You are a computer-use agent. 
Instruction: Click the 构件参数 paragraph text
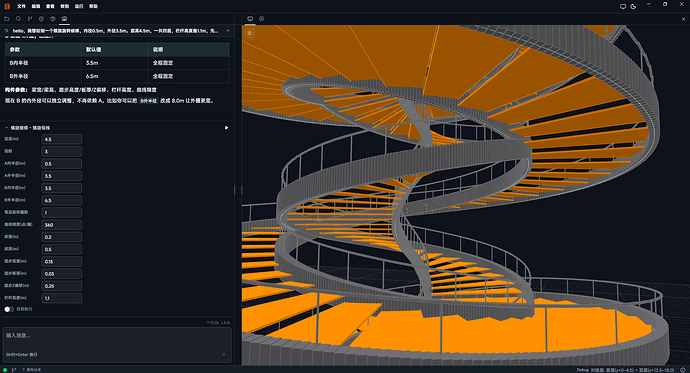coord(81,90)
